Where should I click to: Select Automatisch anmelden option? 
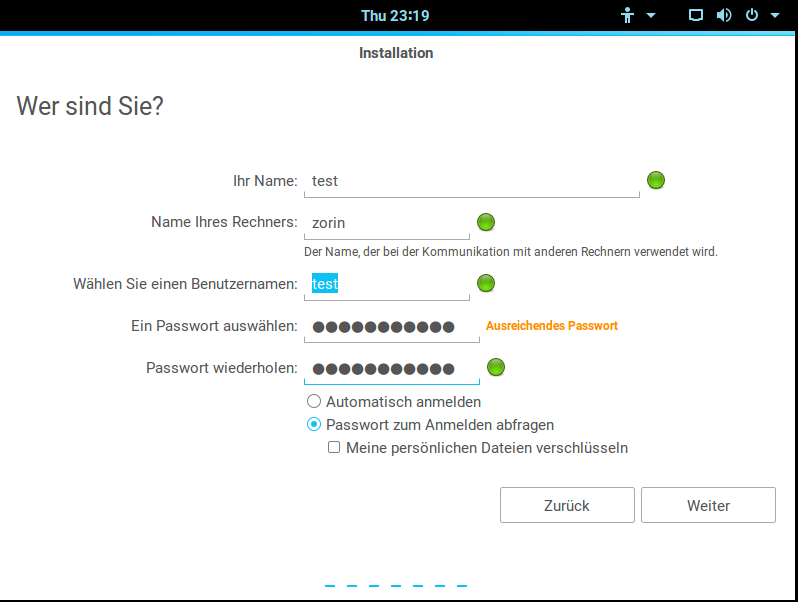click(314, 401)
